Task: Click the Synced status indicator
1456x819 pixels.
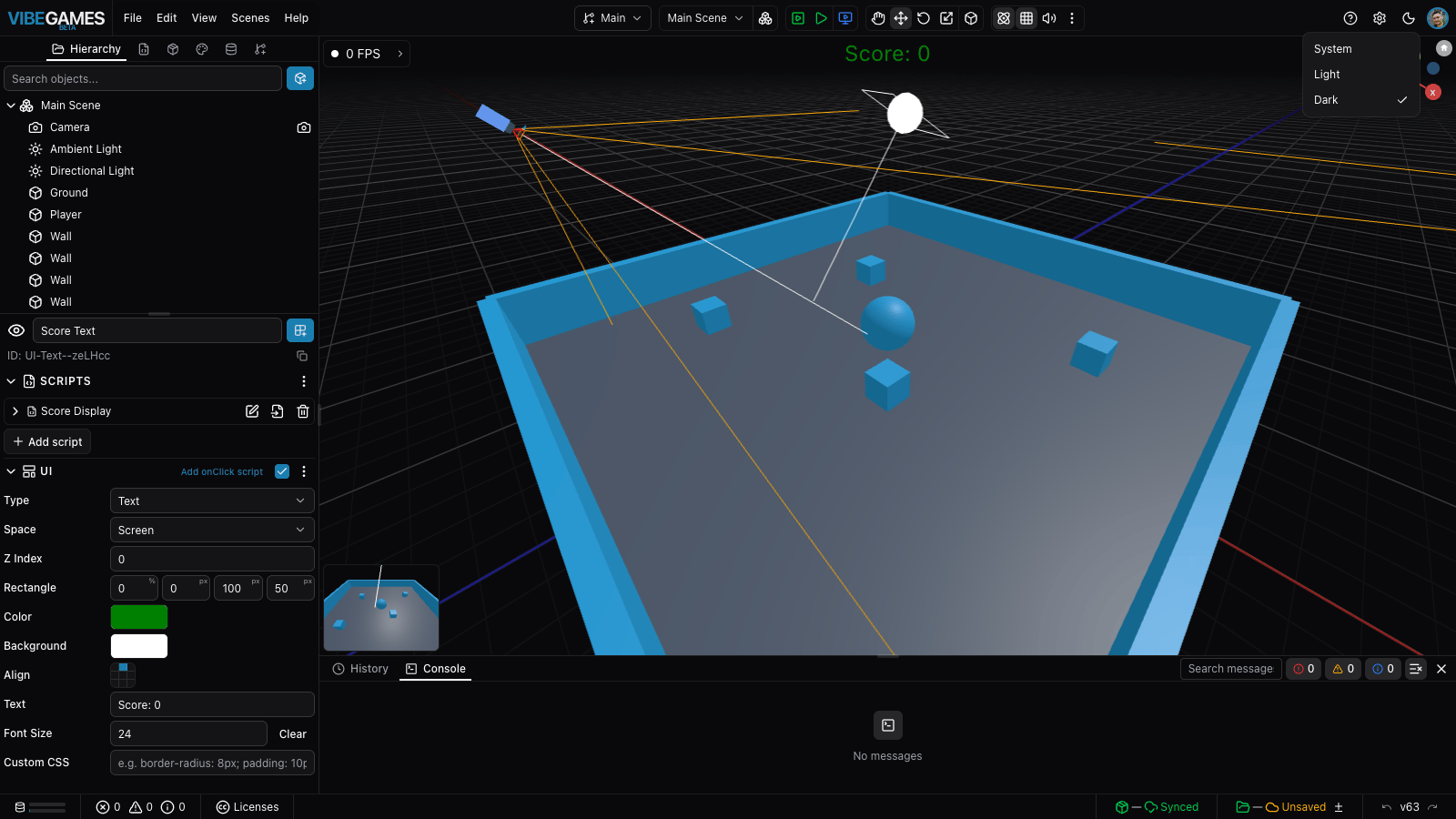Action: coord(1158,807)
